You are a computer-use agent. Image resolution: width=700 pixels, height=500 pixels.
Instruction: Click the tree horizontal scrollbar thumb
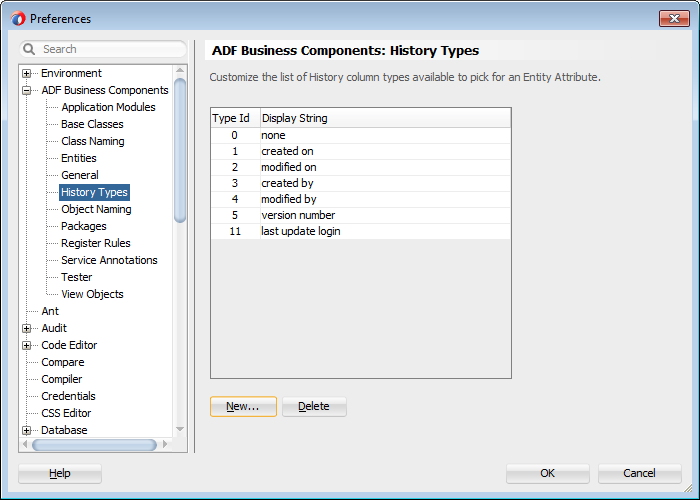[x=95, y=445]
